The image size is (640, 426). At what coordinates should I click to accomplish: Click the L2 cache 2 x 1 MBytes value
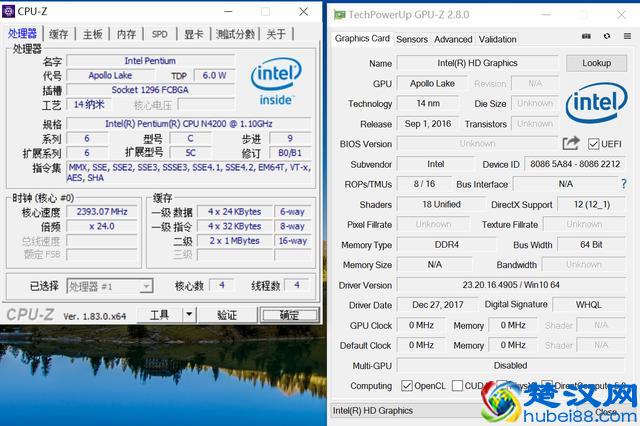click(235, 241)
